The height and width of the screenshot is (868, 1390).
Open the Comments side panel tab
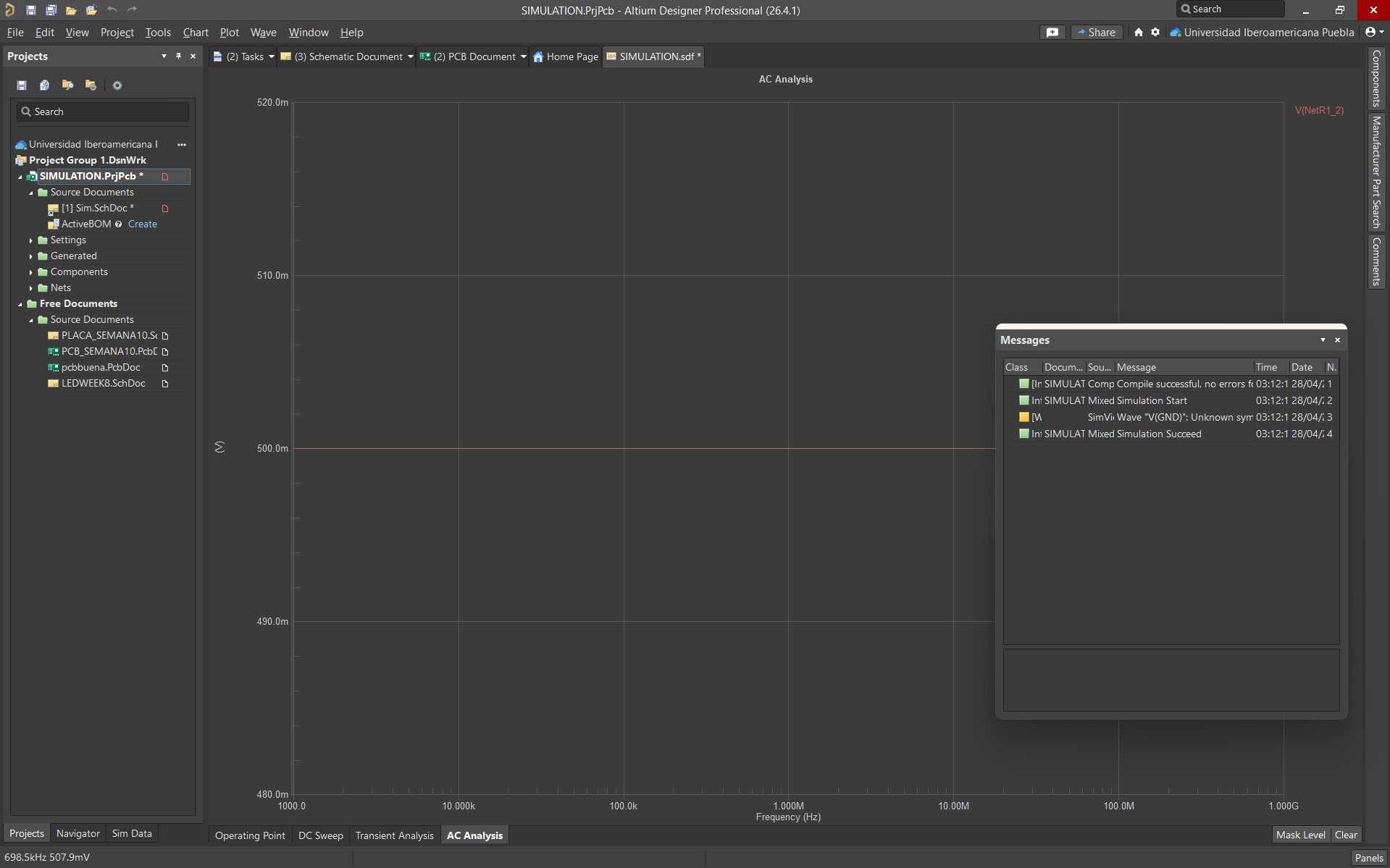point(1376,261)
